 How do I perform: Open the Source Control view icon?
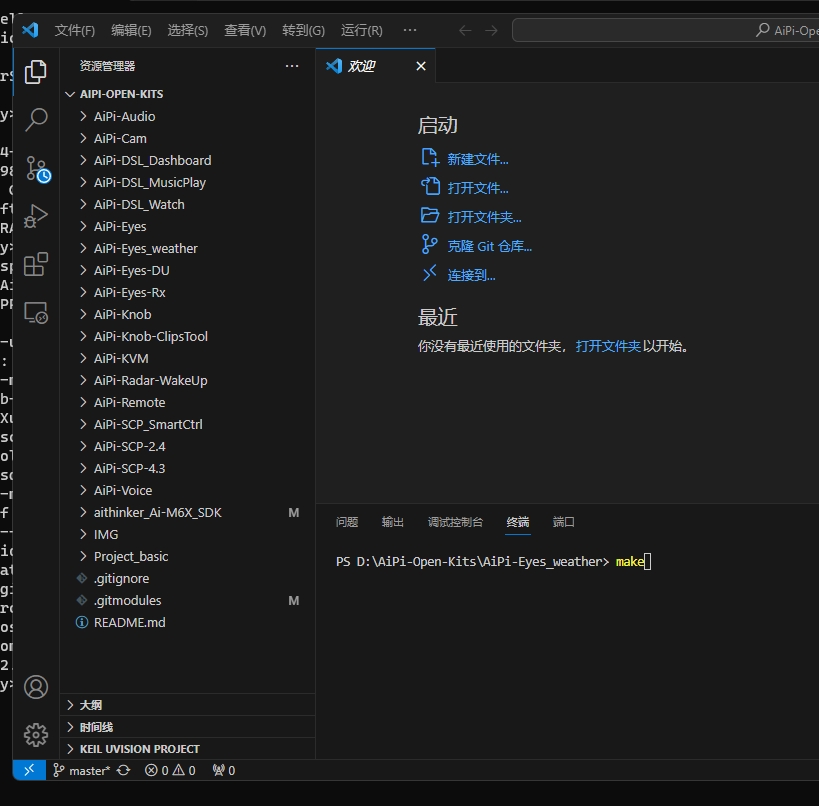(38, 169)
